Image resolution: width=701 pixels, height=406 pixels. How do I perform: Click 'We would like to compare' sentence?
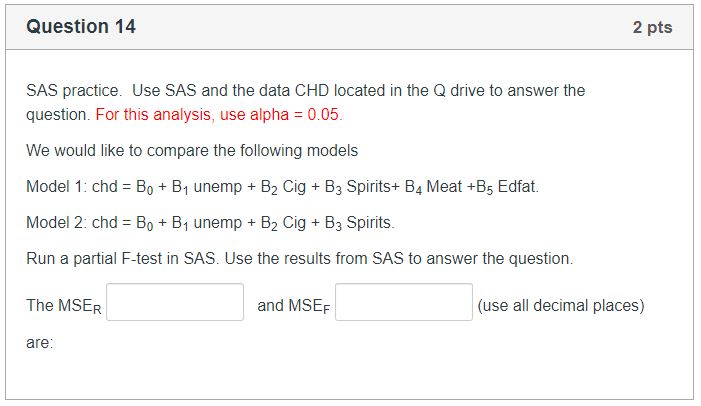pos(192,150)
